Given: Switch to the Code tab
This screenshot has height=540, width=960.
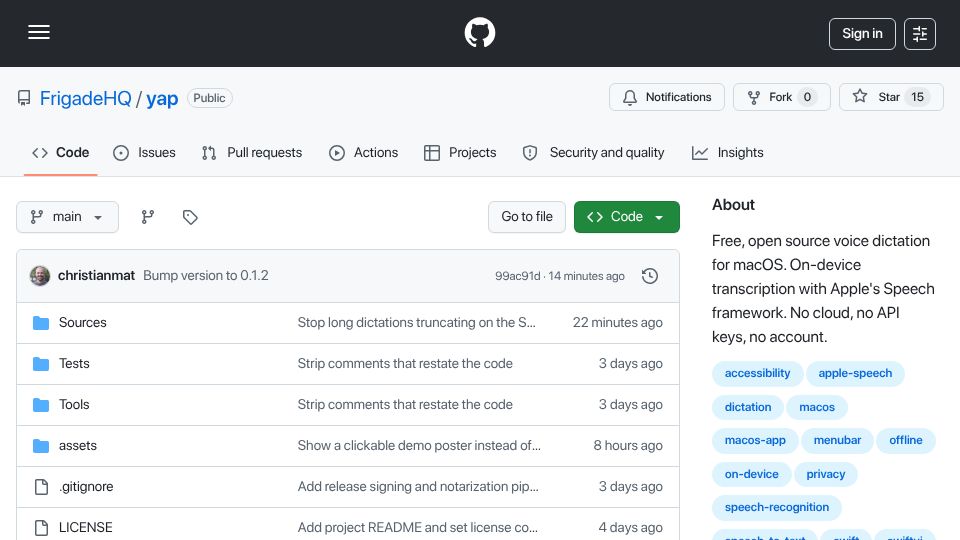Looking at the screenshot, I should point(61,153).
